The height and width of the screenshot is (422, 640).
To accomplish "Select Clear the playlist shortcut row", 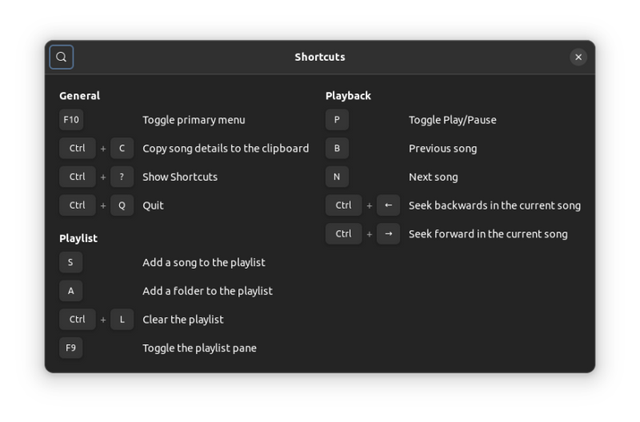I will point(184,319).
